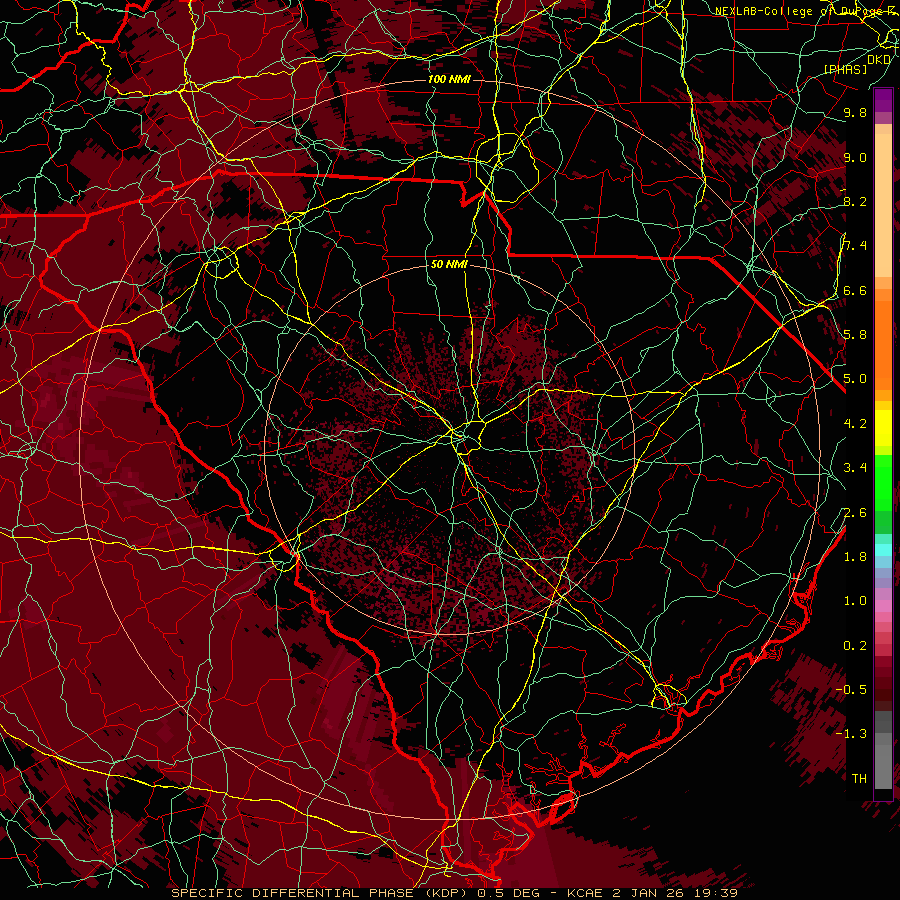Click the radar site at the range rings' center
The image size is (900, 900).
point(449,450)
